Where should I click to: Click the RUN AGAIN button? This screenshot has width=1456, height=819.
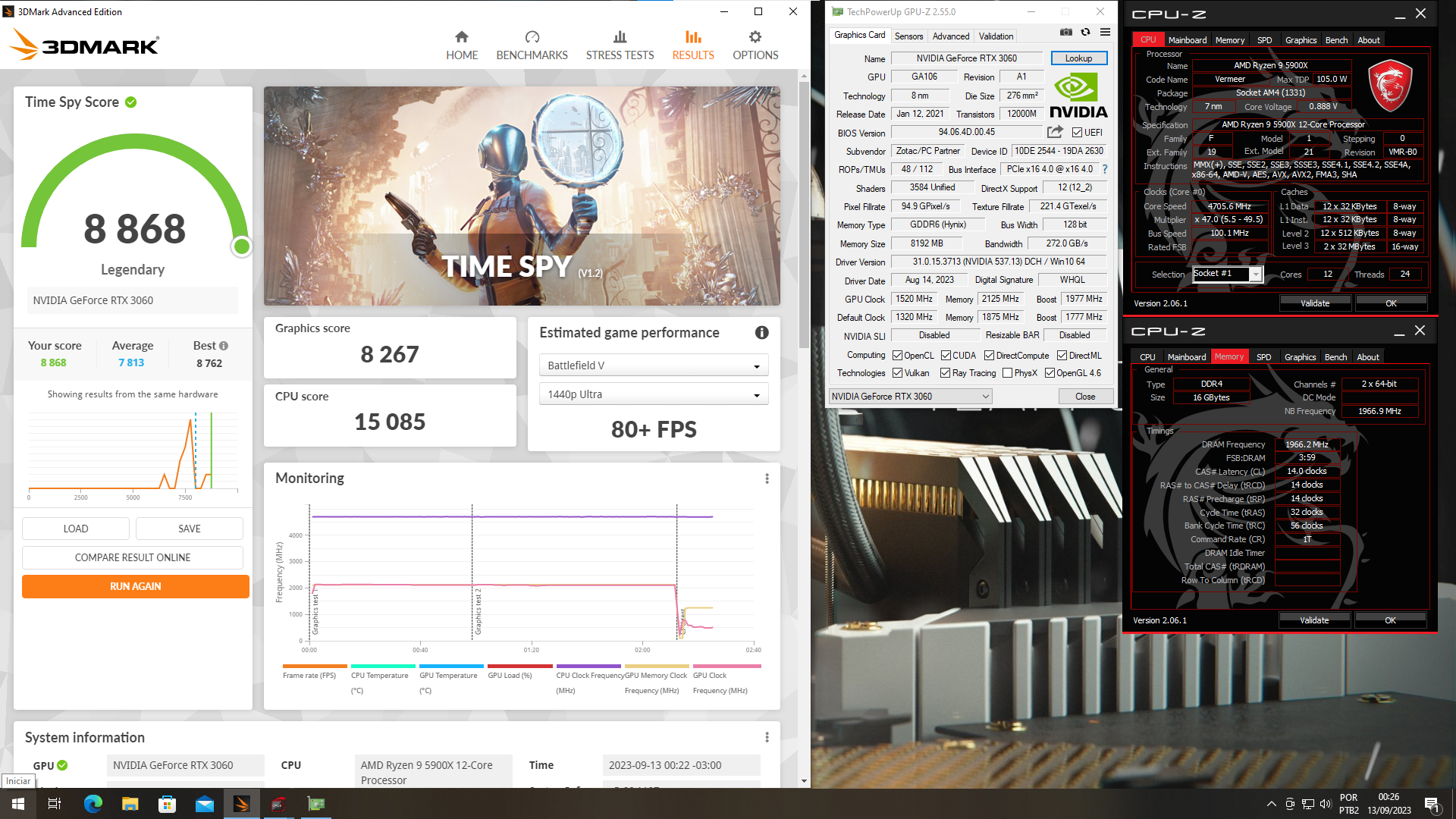[x=135, y=586]
